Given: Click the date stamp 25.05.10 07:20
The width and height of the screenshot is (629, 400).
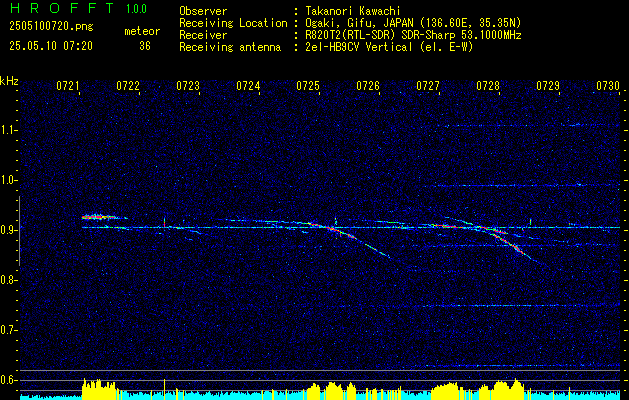Looking at the screenshot, I should [x=51, y=46].
